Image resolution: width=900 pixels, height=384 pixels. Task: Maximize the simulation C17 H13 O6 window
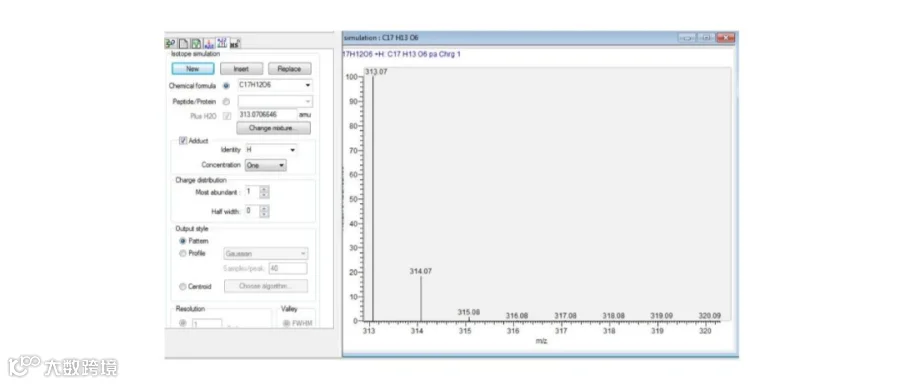706,37
